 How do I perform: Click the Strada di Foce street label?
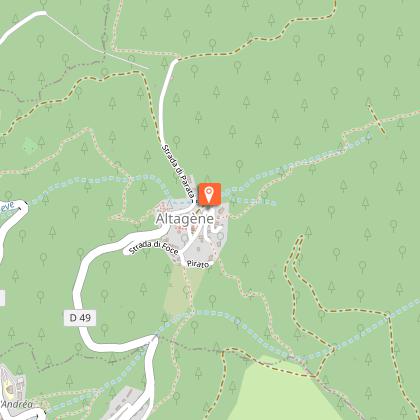(154, 247)
